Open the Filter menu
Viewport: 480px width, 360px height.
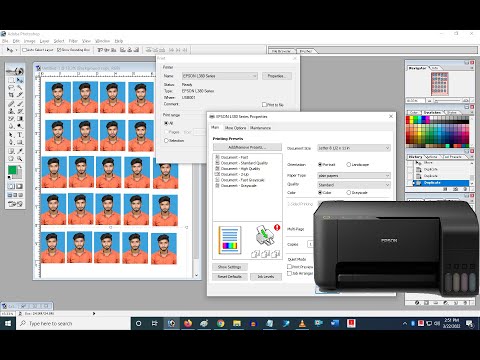point(73,41)
